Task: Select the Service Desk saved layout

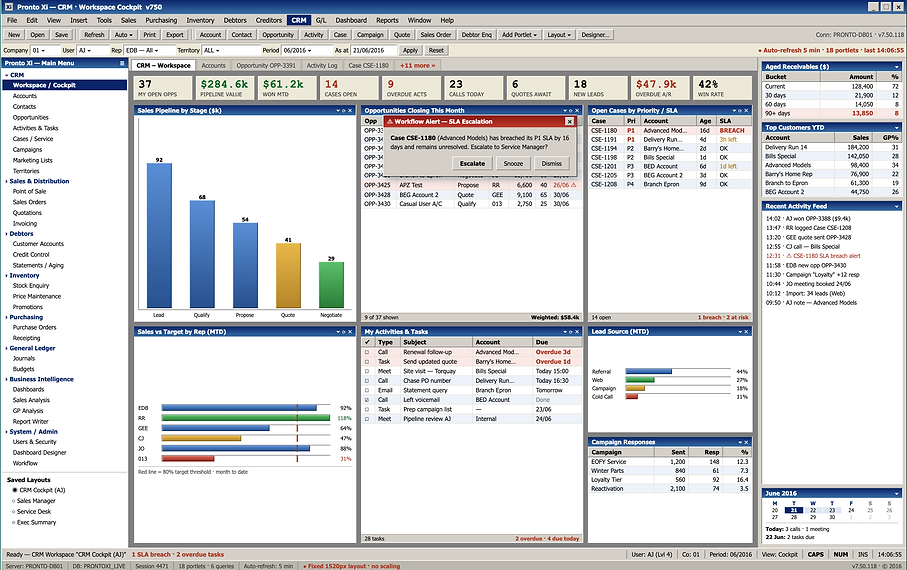Action: [x=31, y=512]
